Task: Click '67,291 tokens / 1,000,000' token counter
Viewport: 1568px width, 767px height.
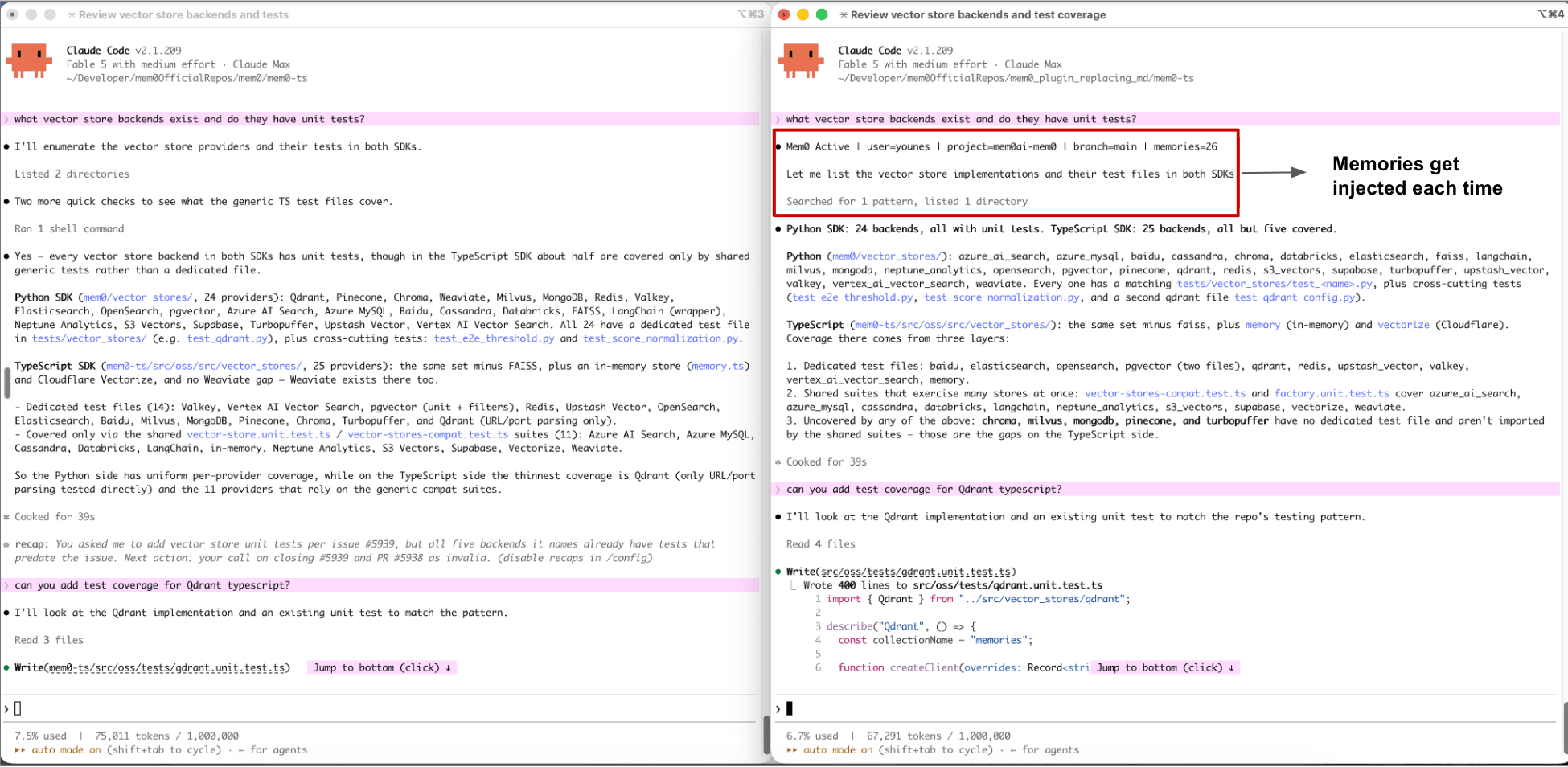Action: click(x=939, y=736)
